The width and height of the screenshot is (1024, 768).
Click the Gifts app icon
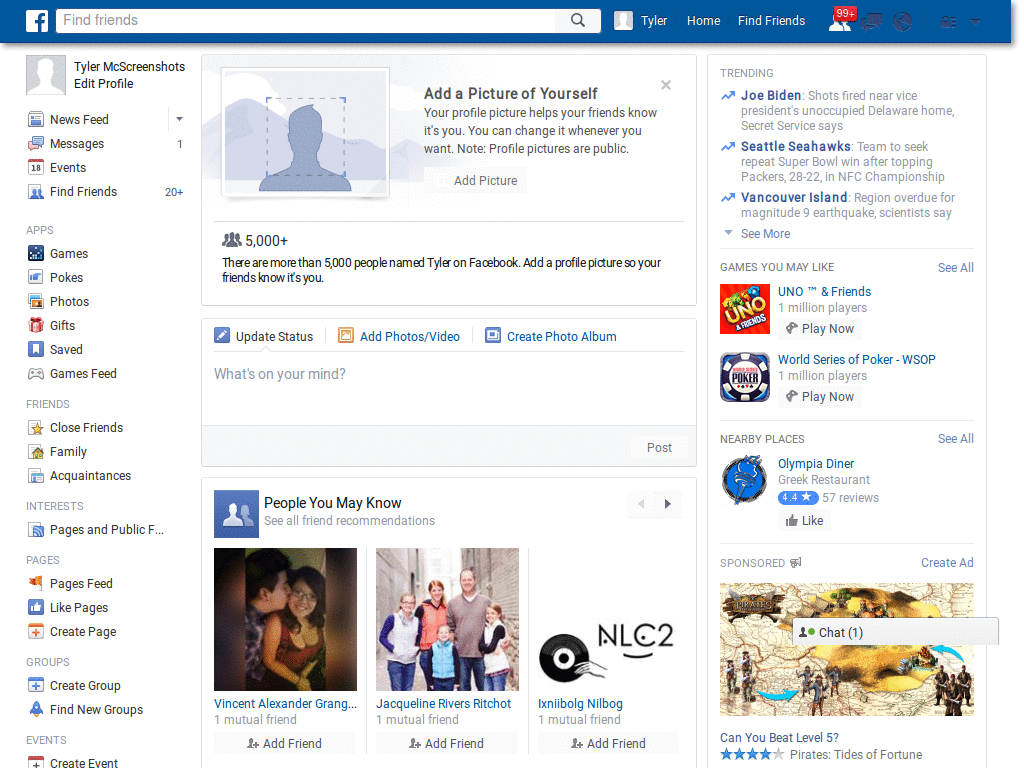pos(36,325)
